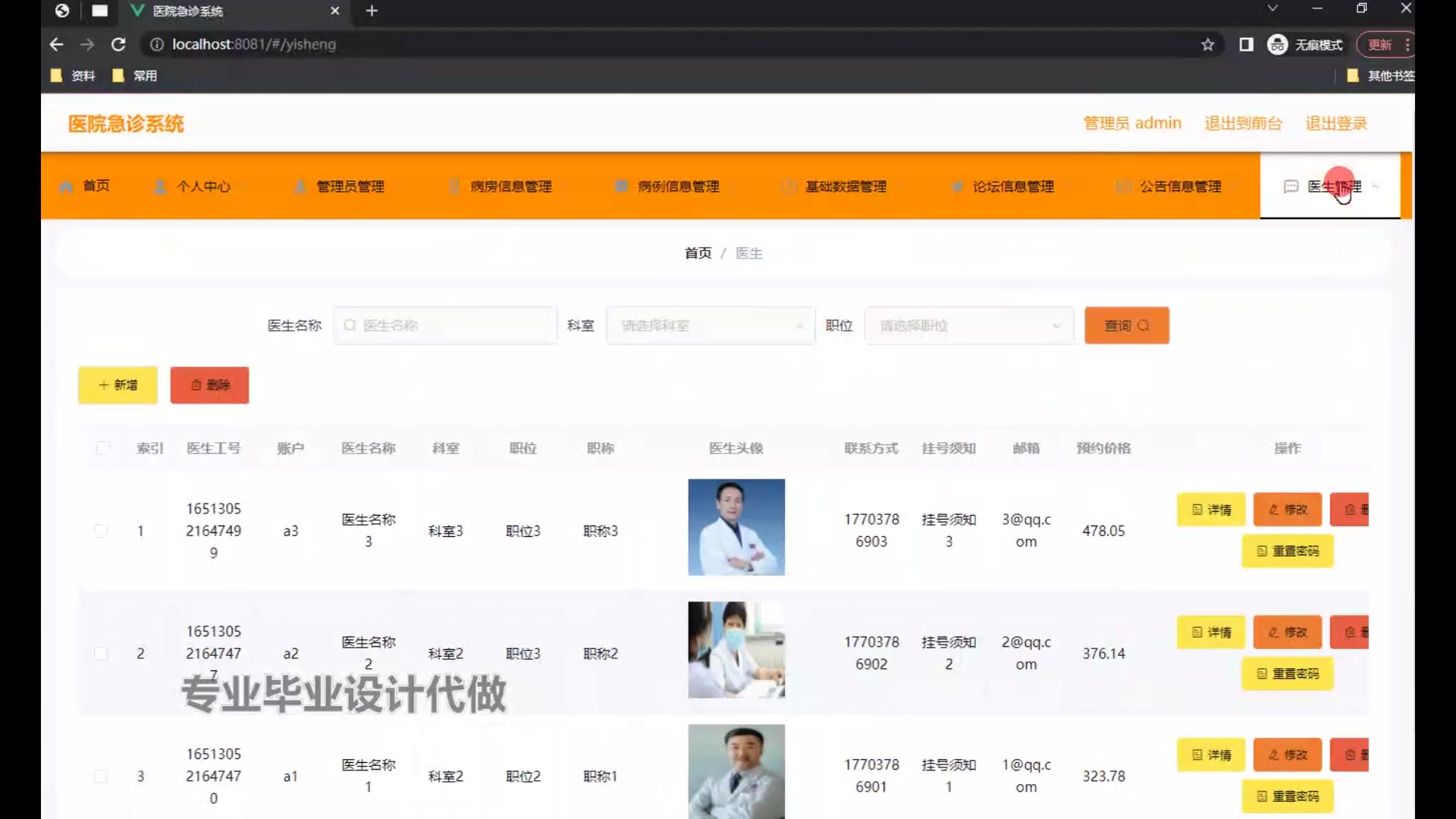Image resolution: width=1456 pixels, height=819 pixels.
Task: Open new browser tab with plus icon
Action: pyautogui.click(x=372, y=11)
